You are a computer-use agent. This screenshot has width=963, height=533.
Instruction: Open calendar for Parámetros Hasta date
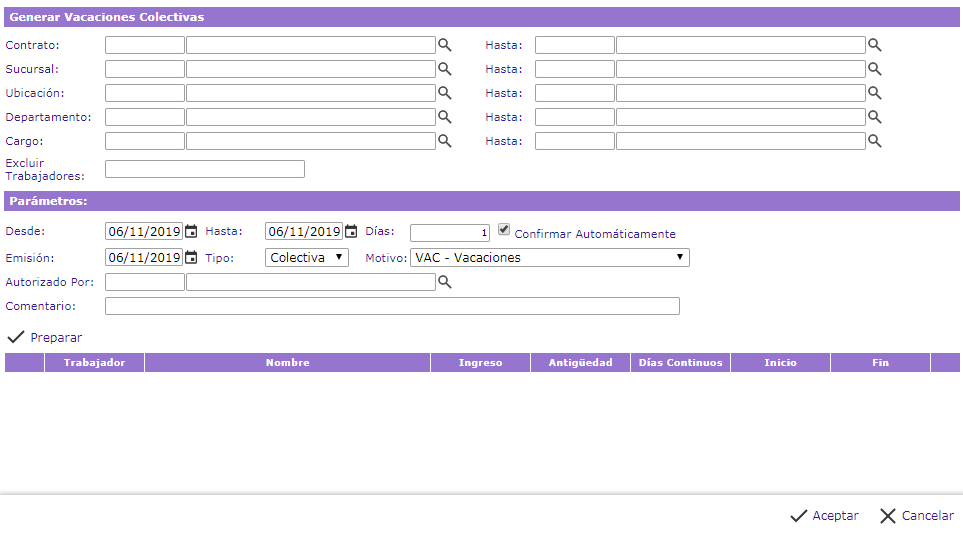click(351, 231)
